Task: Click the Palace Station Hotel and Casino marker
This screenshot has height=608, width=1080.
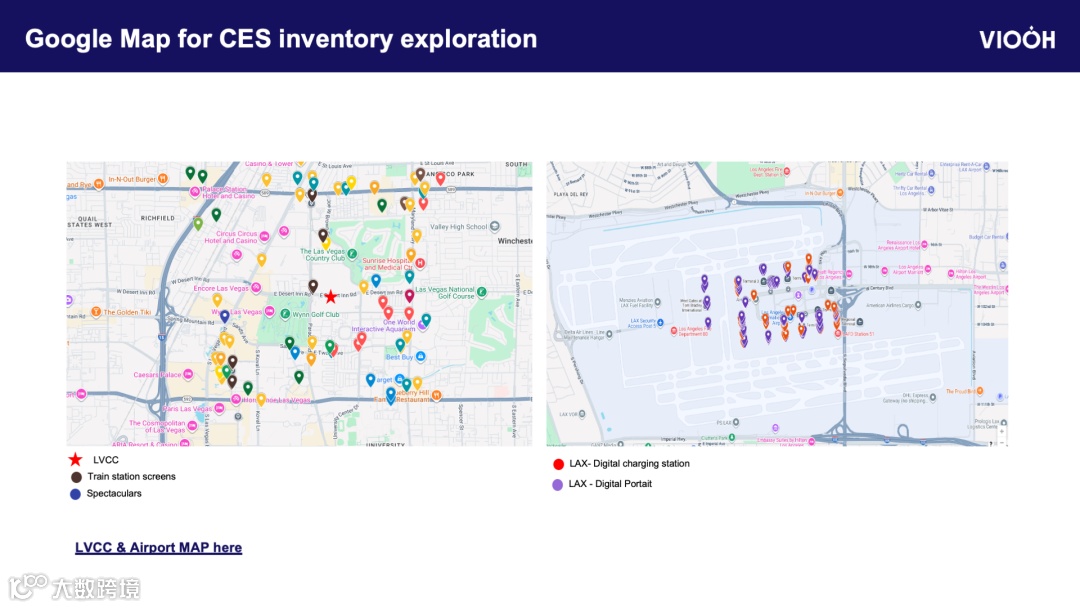Action: coord(195,192)
